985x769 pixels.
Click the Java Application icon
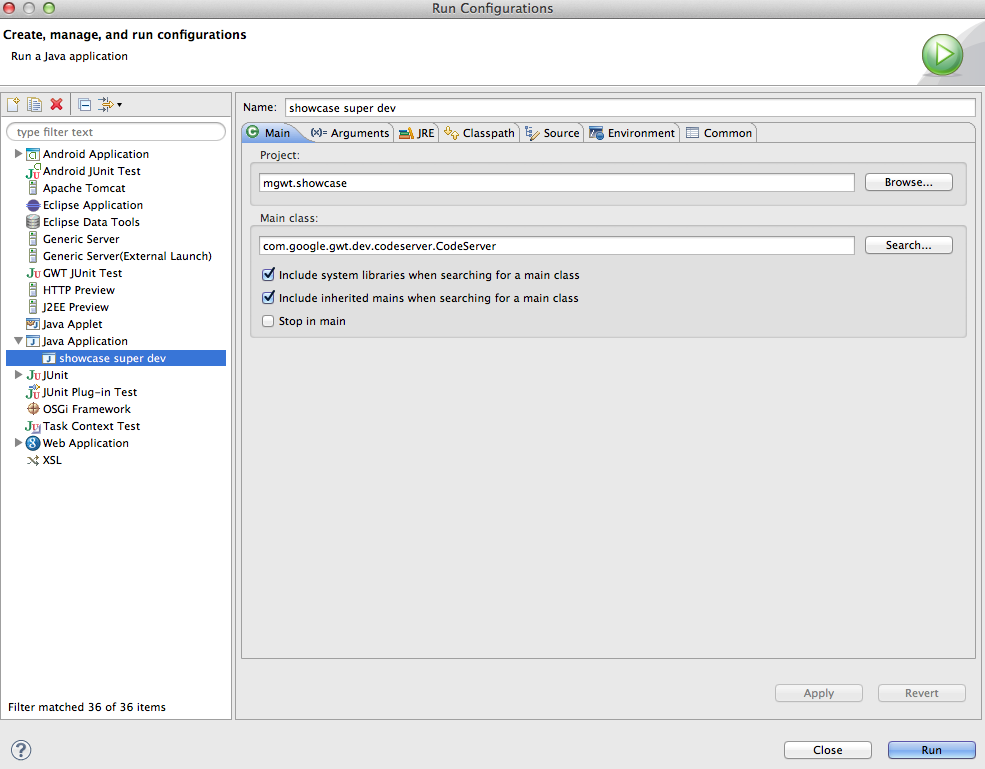pos(33,341)
